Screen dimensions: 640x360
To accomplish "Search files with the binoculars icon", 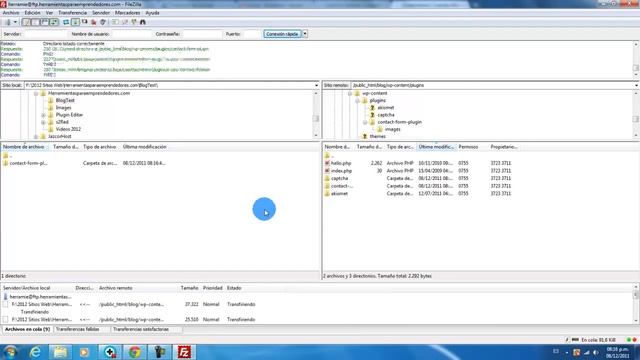I will pyautogui.click(x=143, y=22).
